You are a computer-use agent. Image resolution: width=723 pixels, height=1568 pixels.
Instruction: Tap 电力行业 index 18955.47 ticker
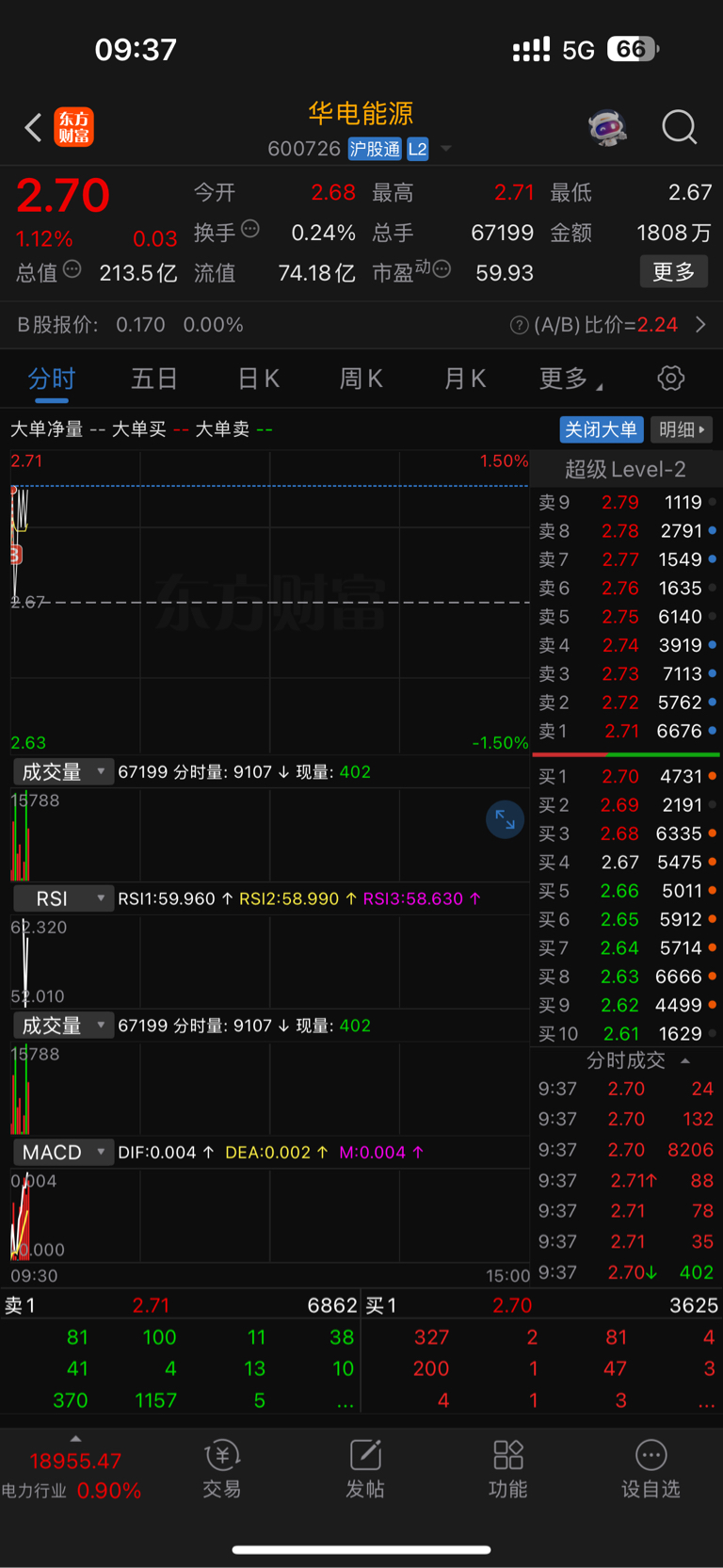pos(72,1475)
